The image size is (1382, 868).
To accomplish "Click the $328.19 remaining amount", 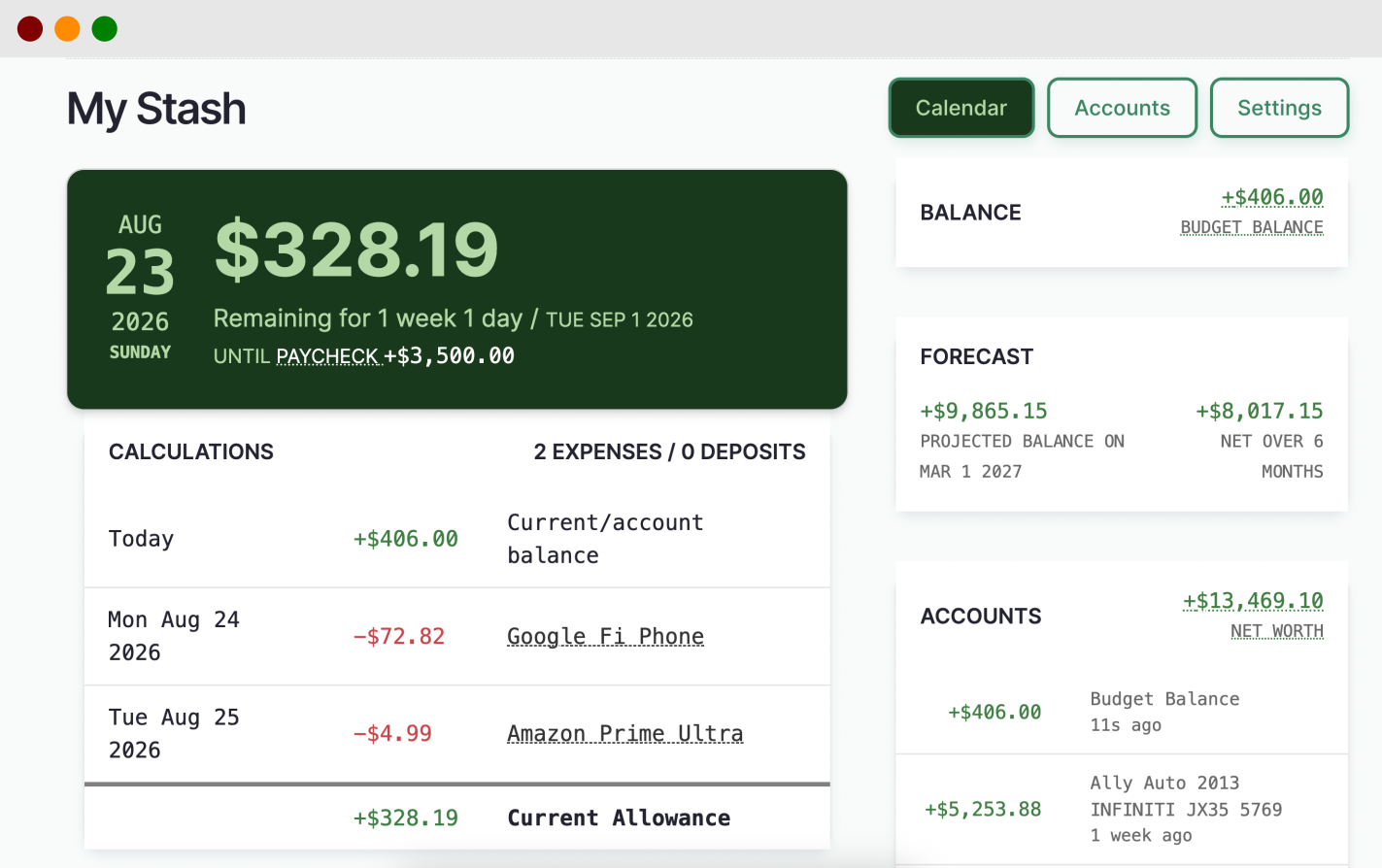I will click(x=356, y=250).
